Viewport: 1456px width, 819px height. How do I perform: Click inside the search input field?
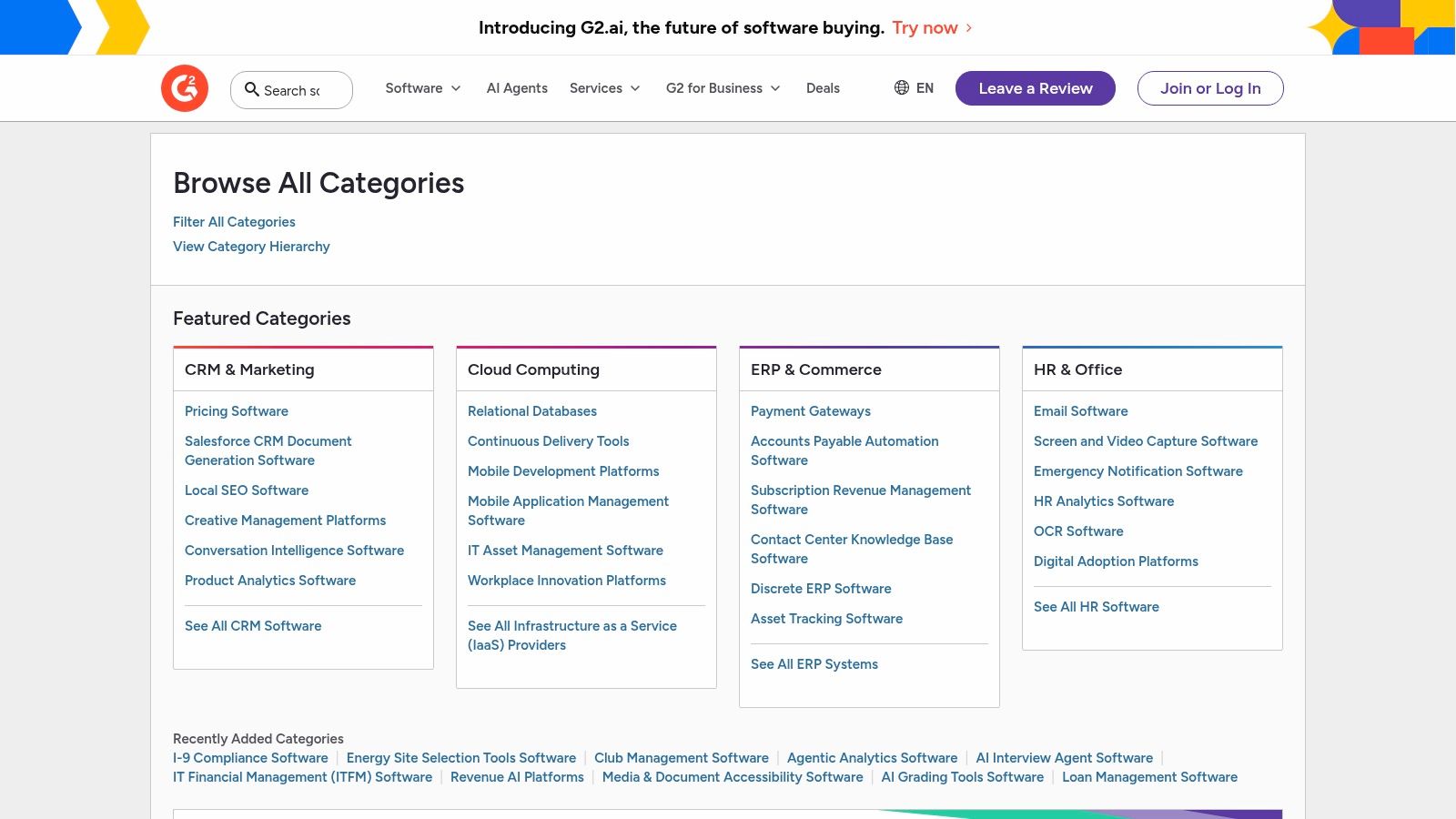[300, 90]
